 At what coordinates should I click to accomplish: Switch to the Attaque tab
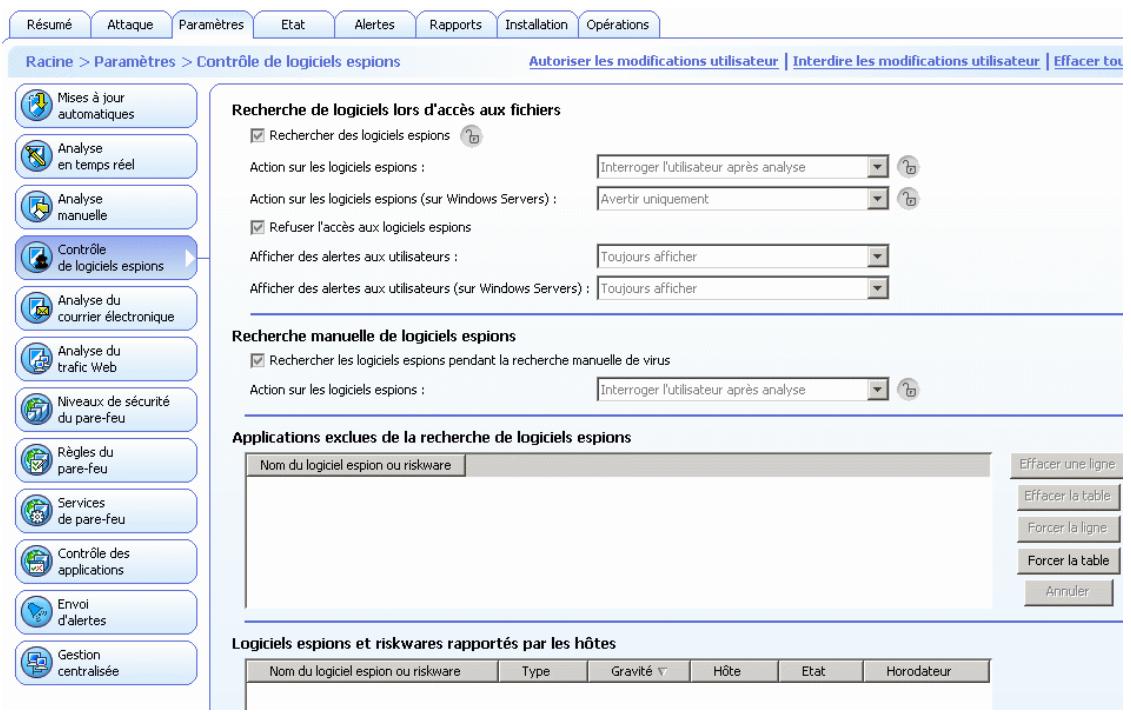point(130,25)
